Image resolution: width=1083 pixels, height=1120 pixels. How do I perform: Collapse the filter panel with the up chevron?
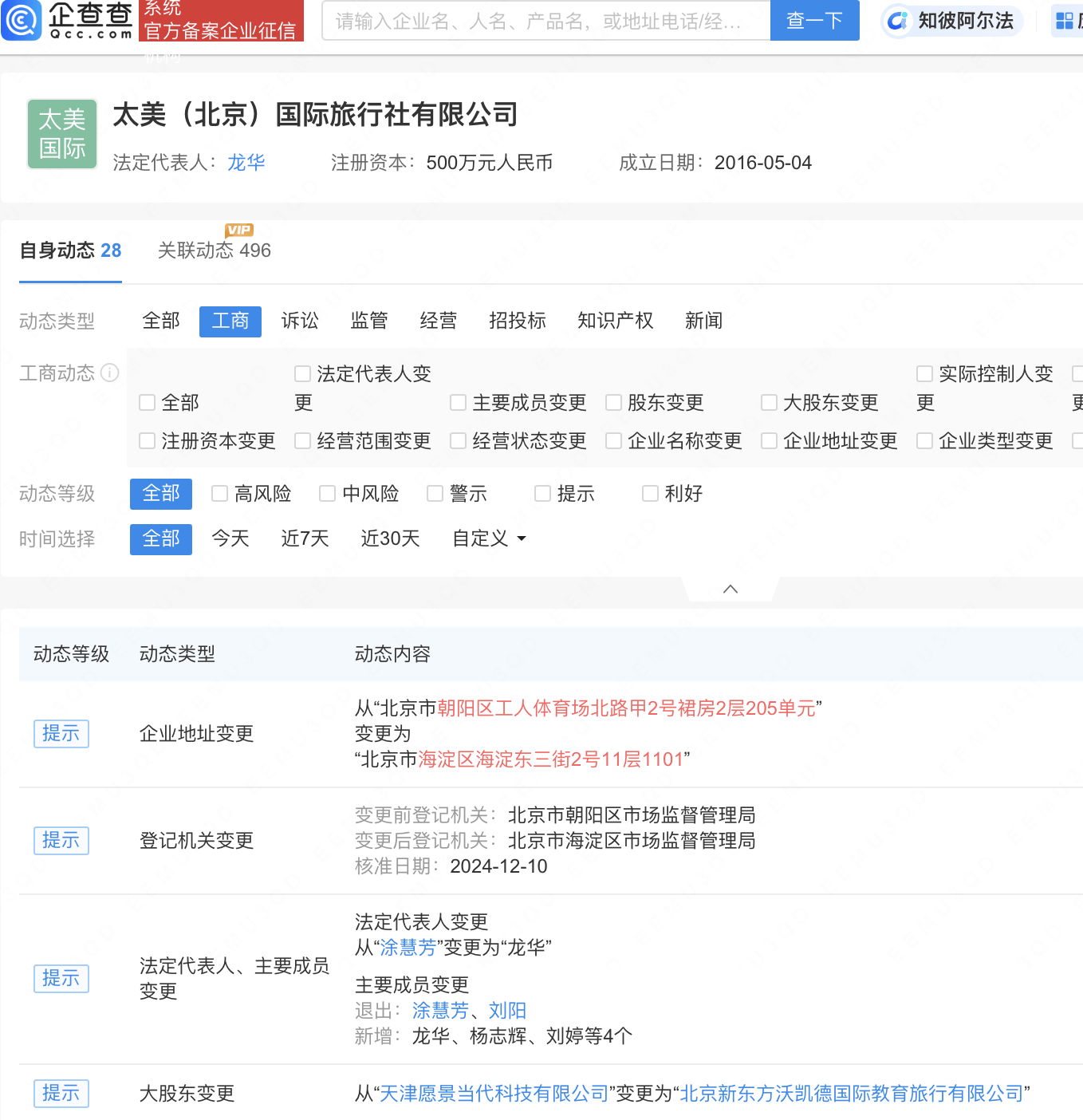pos(730,589)
